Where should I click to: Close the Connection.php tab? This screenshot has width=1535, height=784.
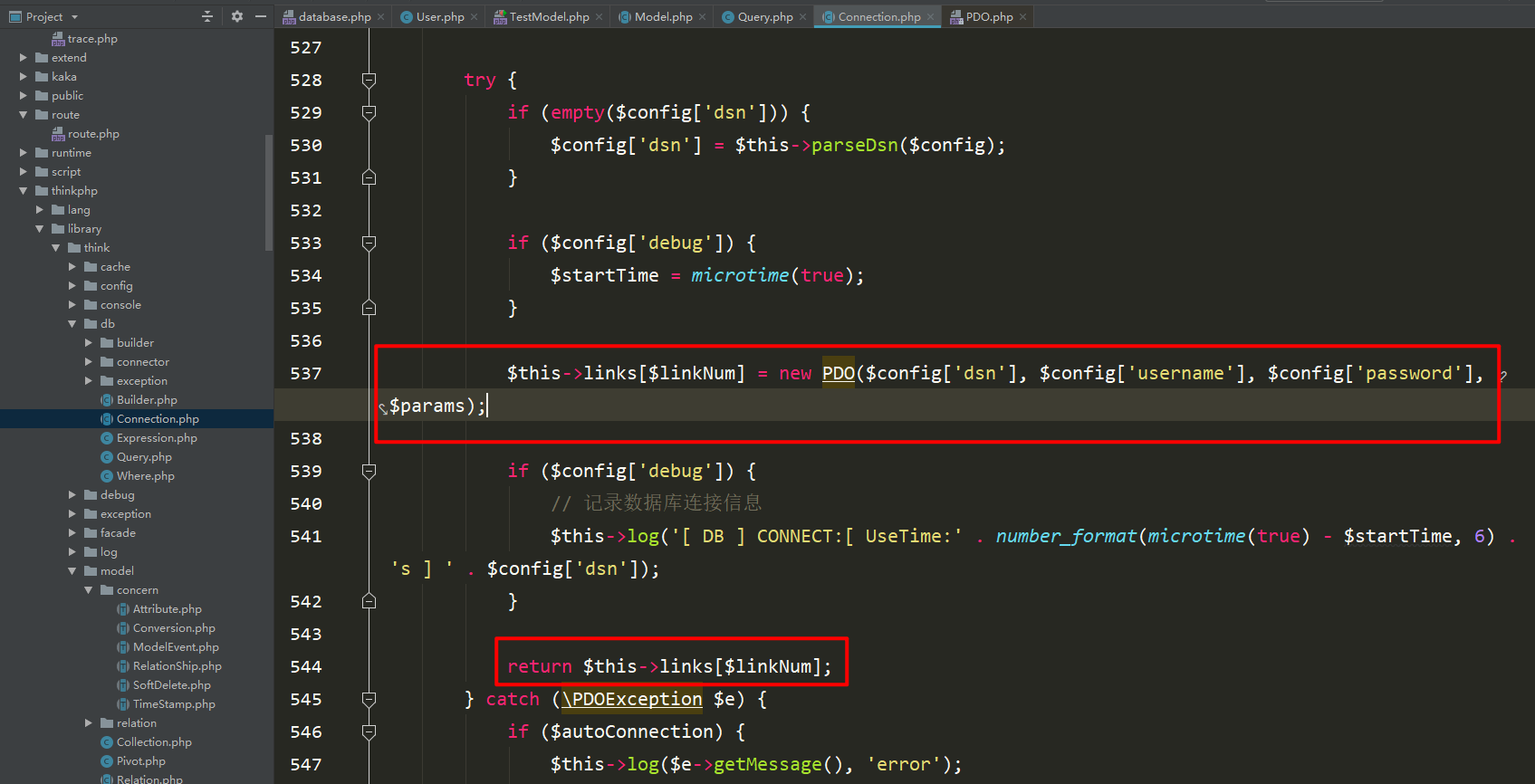coord(930,17)
